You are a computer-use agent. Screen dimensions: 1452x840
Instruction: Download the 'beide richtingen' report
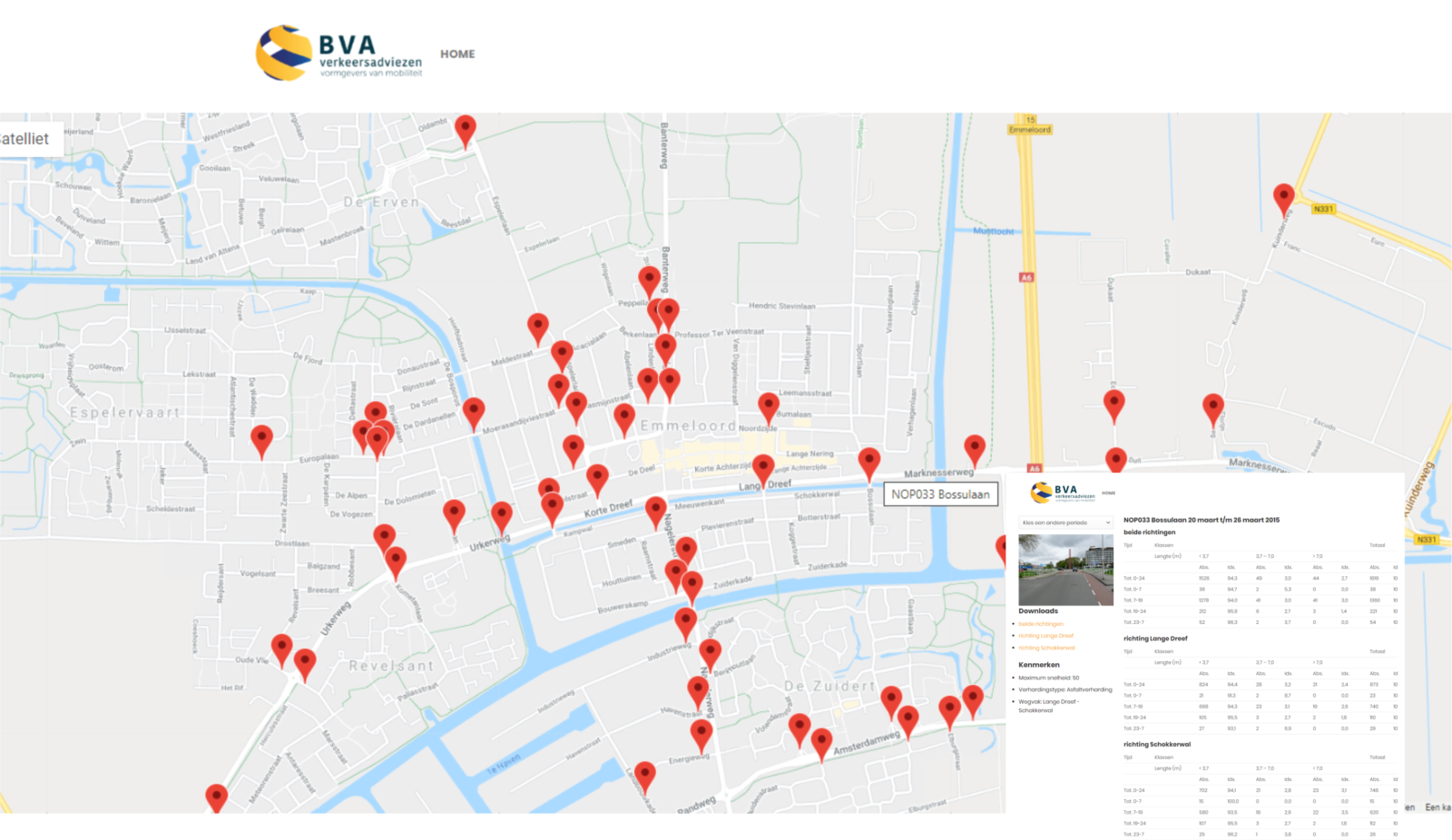tap(1040, 624)
